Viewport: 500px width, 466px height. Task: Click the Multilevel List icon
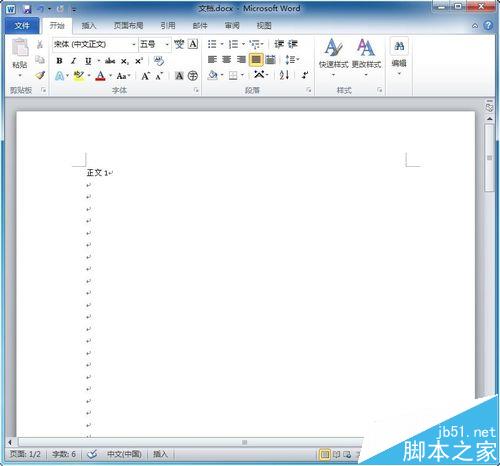pos(255,44)
